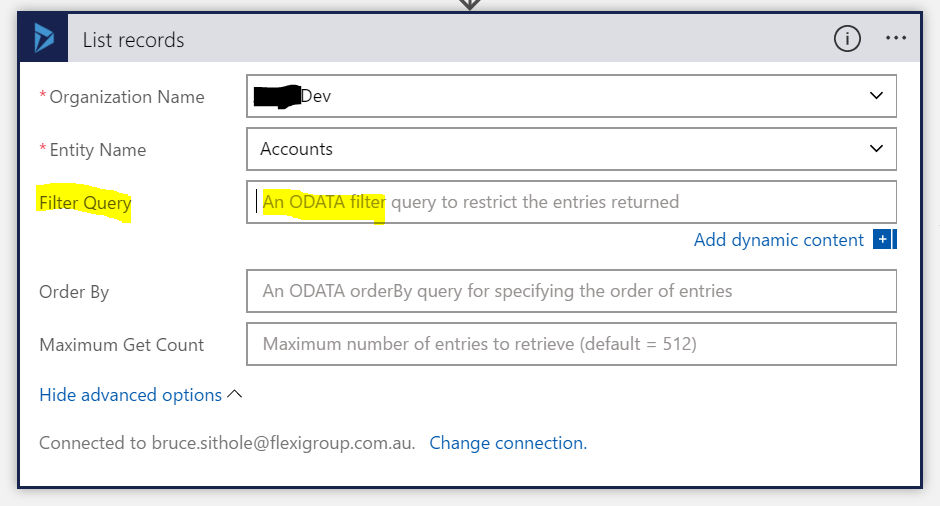The width and height of the screenshot is (940, 506).
Task: Collapse using Hide advanced options link
Action: pos(130,395)
